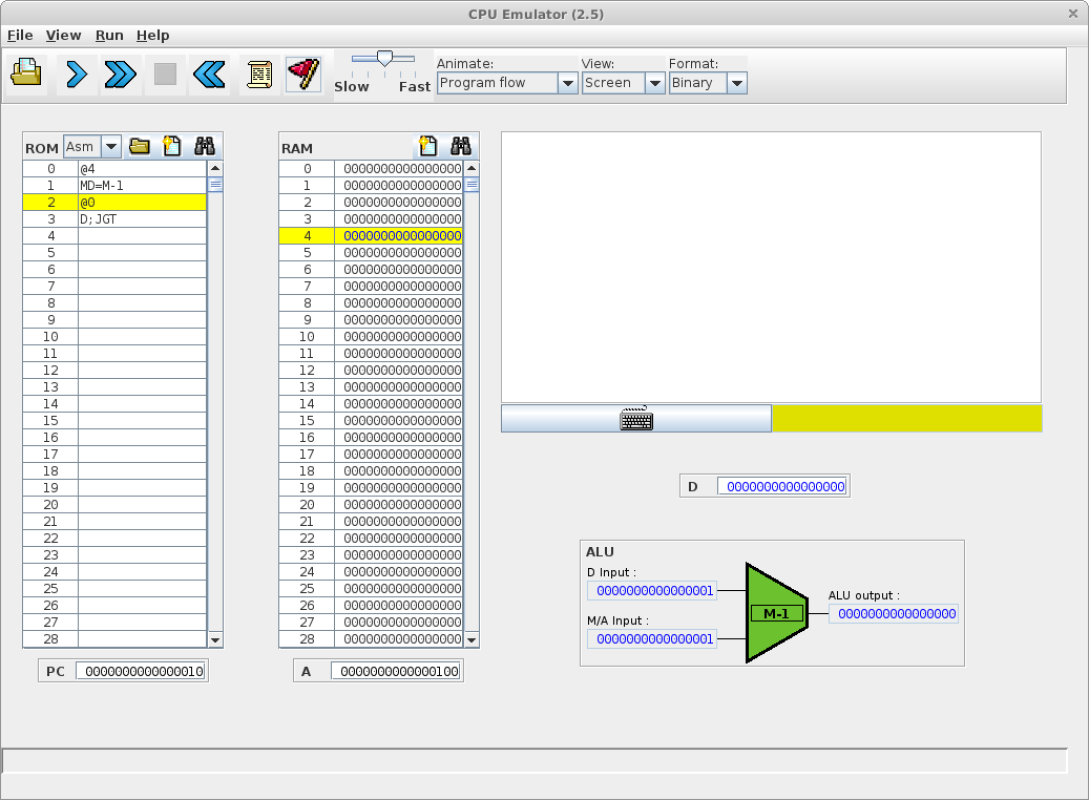Image resolution: width=1089 pixels, height=800 pixels.
Task: Click the ALU output value
Action: [x=894, y=614]
